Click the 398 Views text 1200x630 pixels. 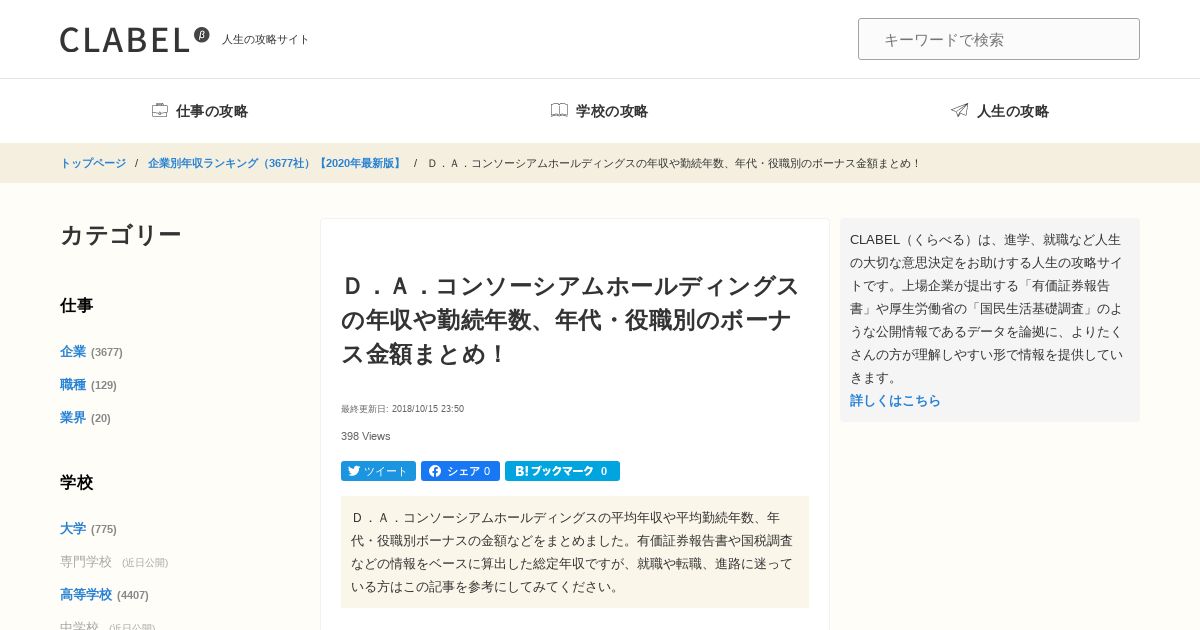pyautogui.click(x=366, y=436)
